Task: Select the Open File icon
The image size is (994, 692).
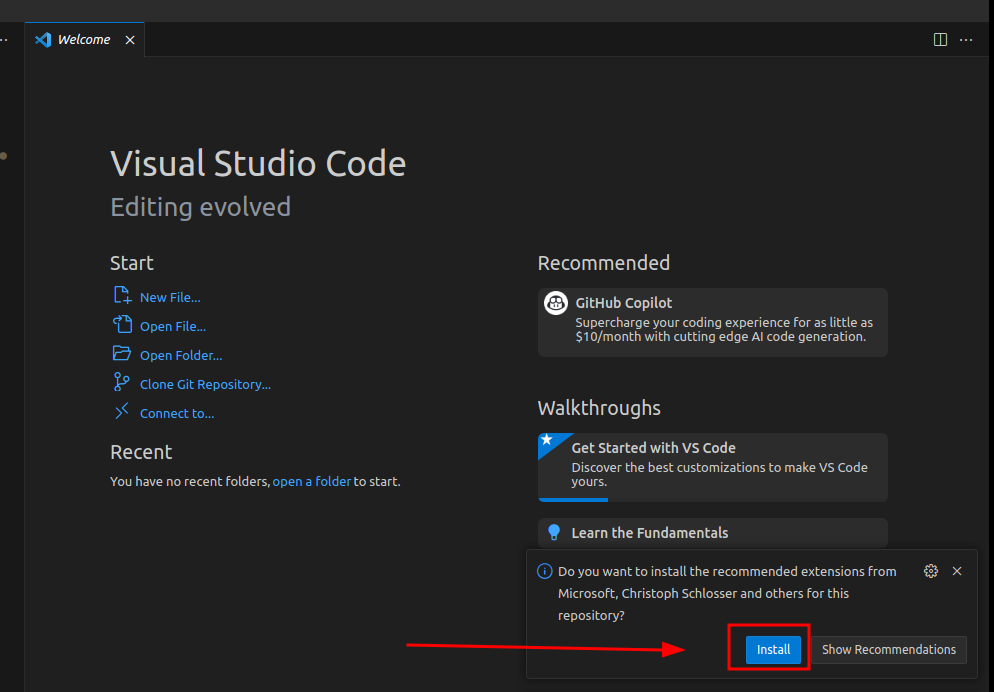Action: 122,325
